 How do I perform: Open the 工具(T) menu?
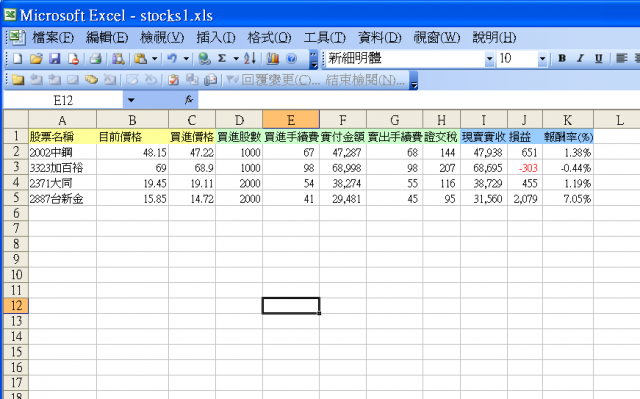pyautogui.click(x=324, y=38)
